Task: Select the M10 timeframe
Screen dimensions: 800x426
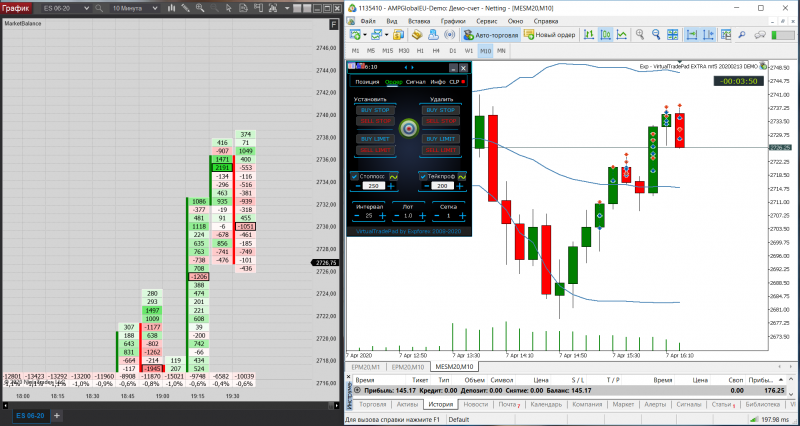Action: (x=485, y=51)
